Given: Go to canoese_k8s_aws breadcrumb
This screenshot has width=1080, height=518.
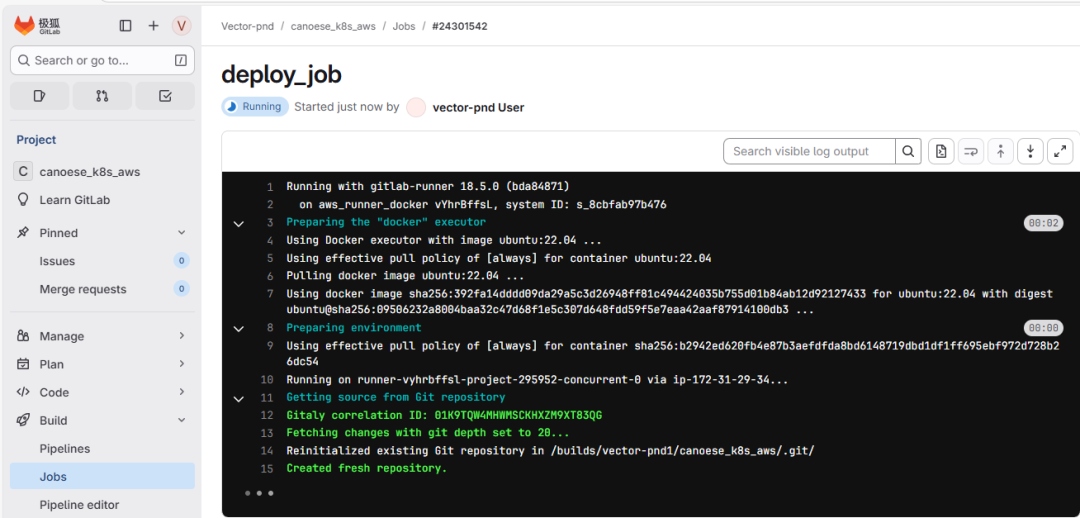Looking at the screenshot, I should pos(333,26).
